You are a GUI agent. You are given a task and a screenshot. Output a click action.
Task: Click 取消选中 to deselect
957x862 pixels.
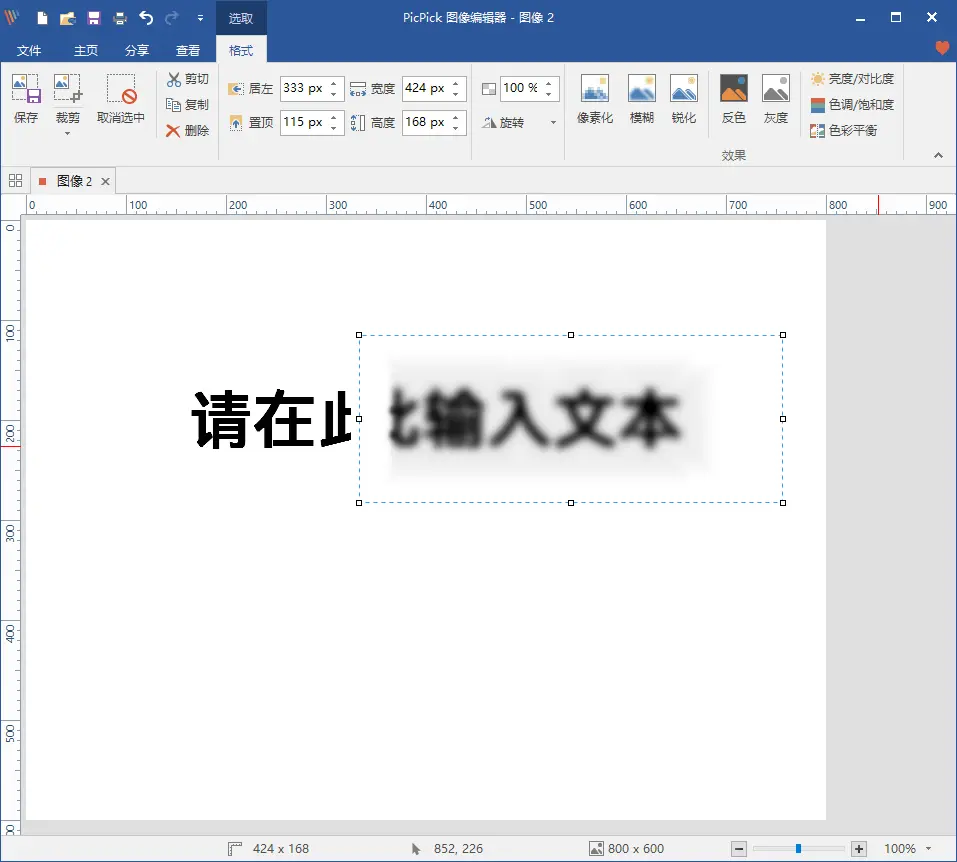[x=121, y=99]
